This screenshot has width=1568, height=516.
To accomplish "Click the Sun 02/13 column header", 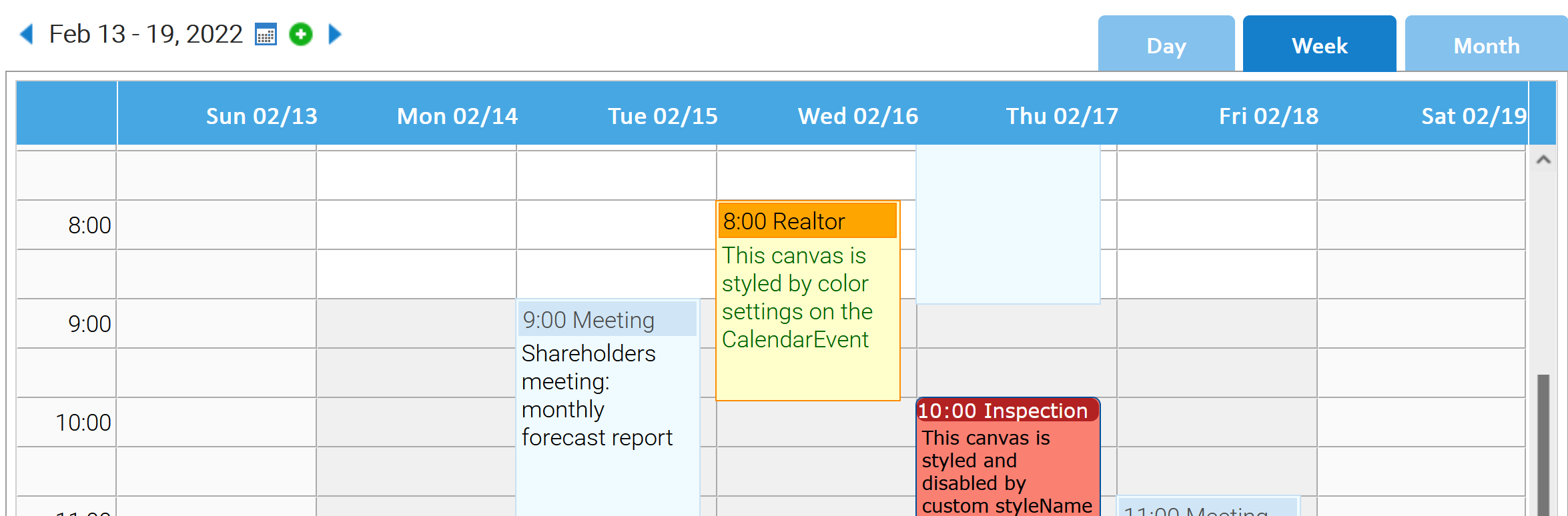I will pos(261,116).
